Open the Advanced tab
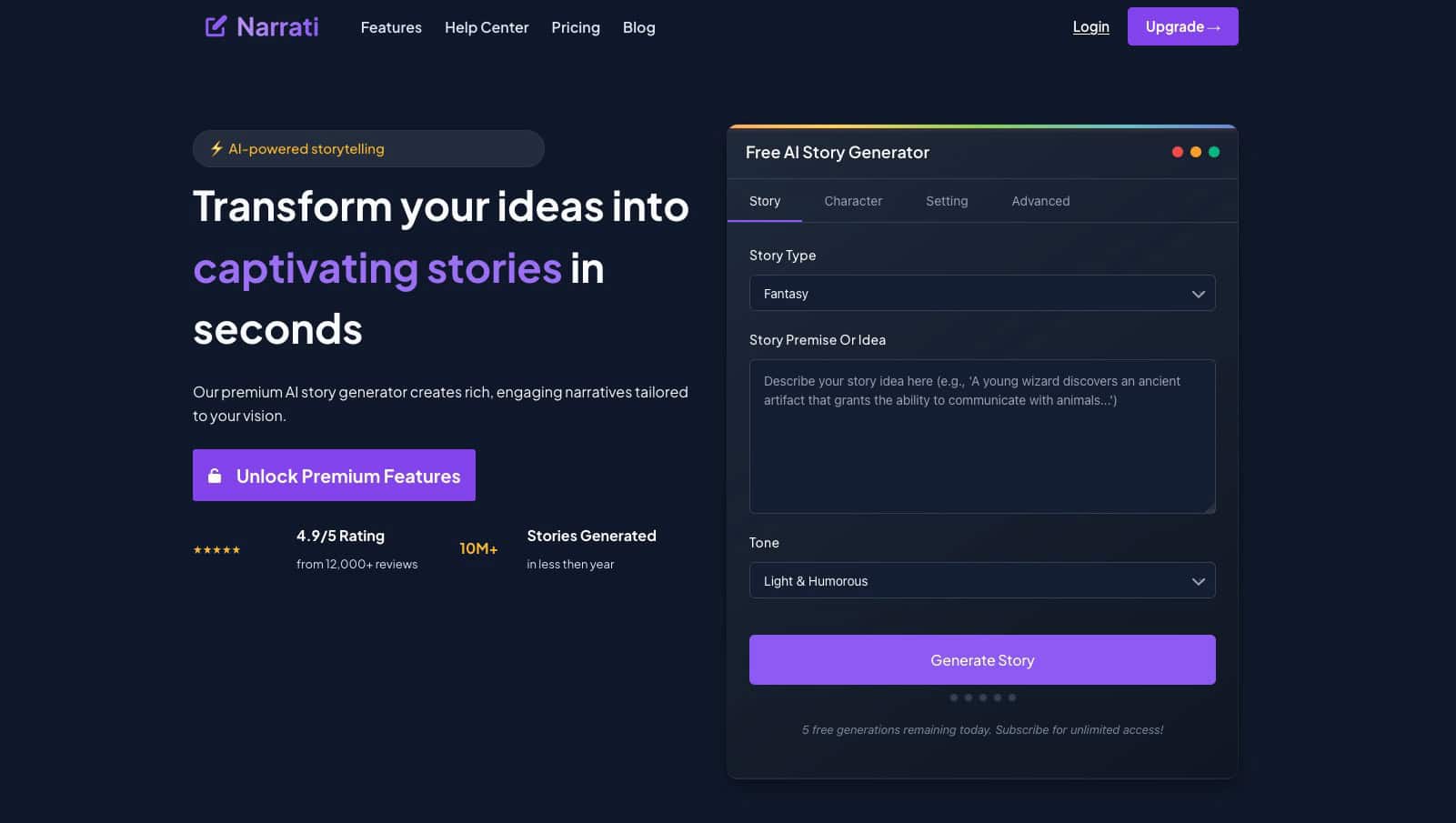The height and width of the screenshot is (823, 1456). coord(1040,201)
